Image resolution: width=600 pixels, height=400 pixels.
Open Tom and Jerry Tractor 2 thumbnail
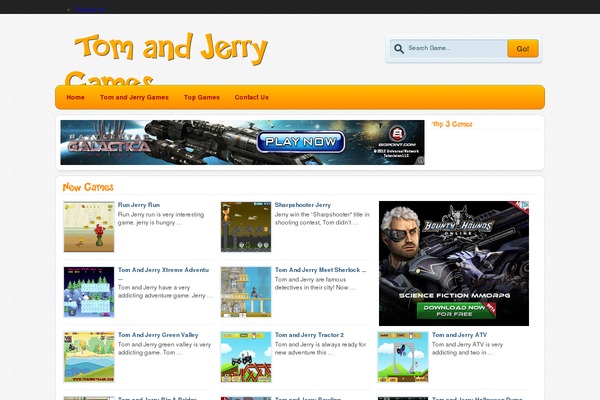246,357
